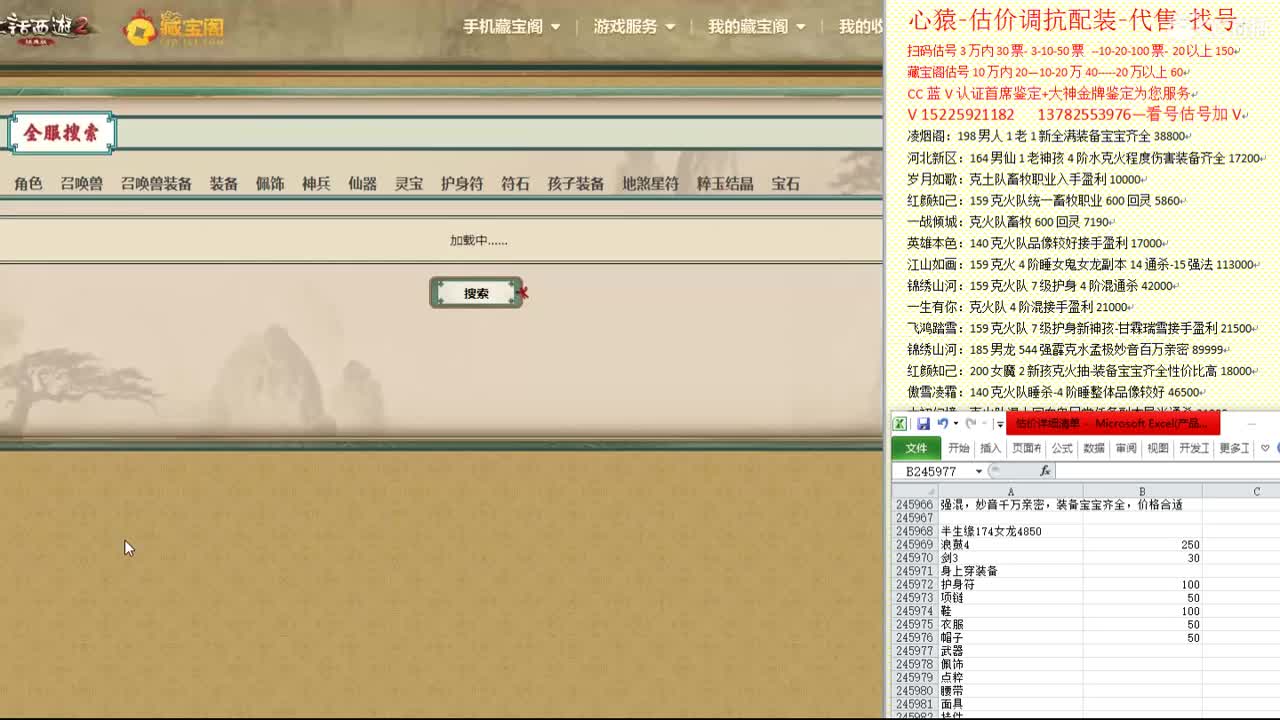Click the Excel Undo icon

tap(941, 424)
